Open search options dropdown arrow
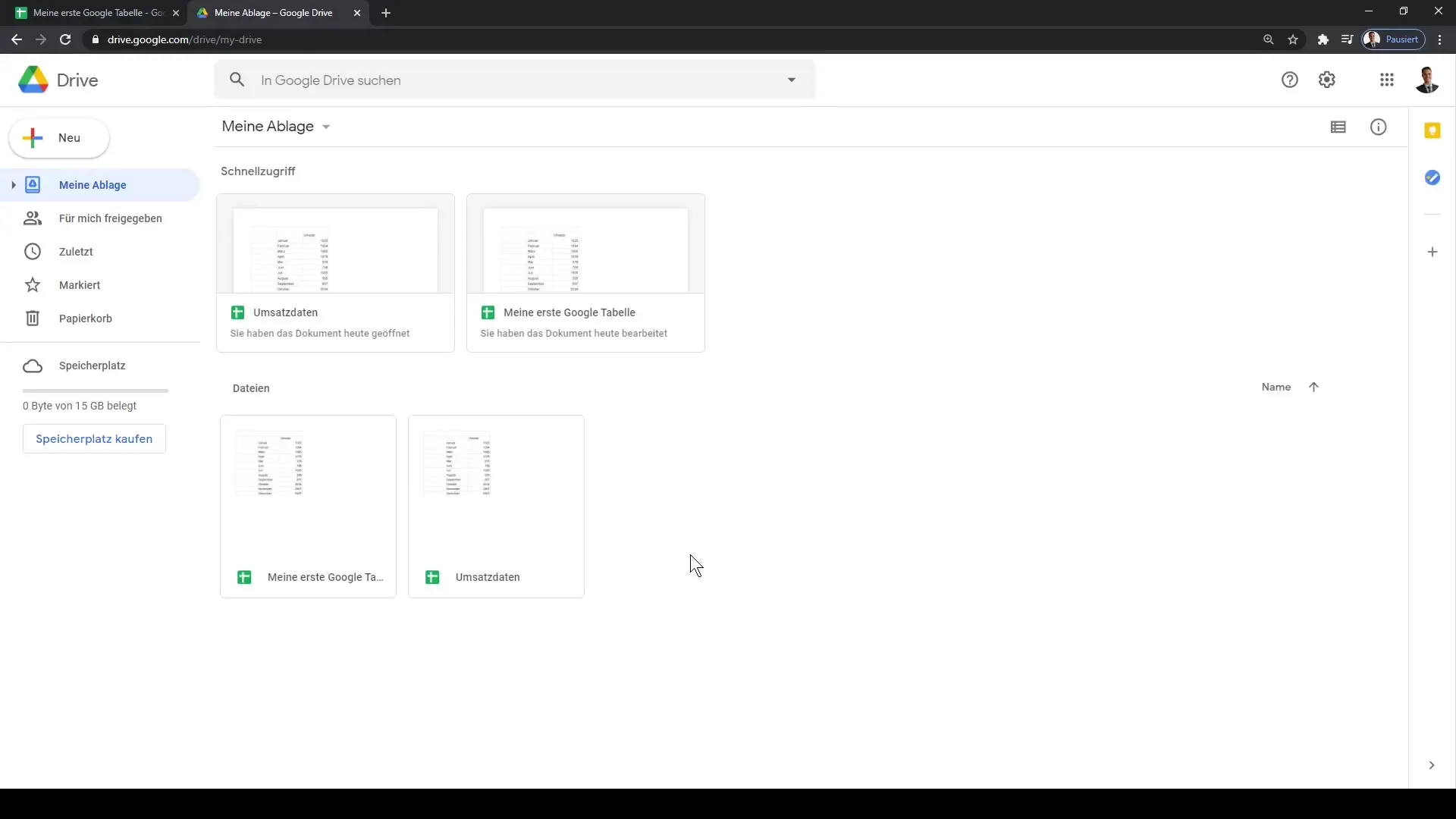 coord(791,80)
